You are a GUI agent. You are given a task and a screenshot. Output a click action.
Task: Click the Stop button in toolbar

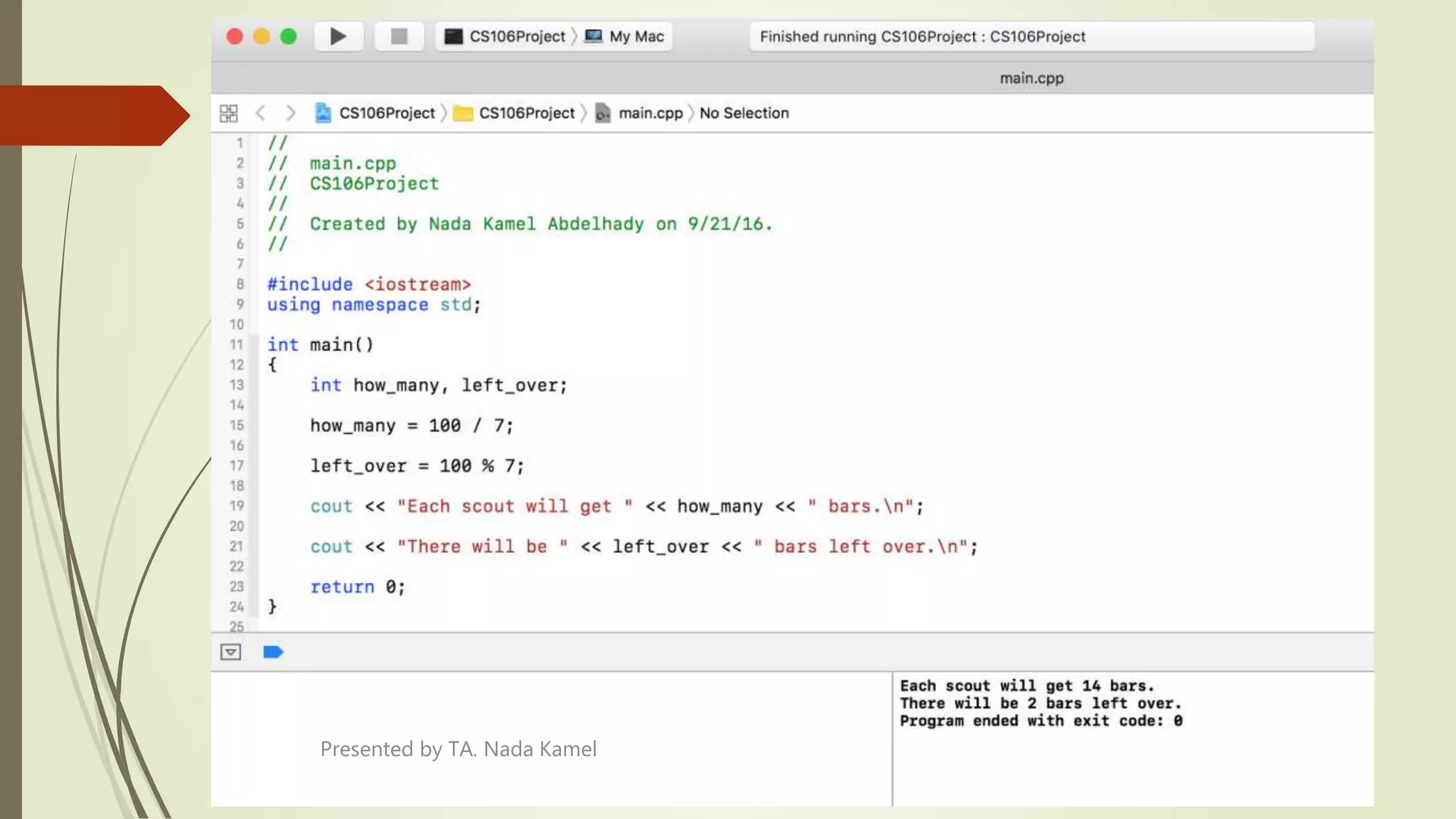point(399,36)
